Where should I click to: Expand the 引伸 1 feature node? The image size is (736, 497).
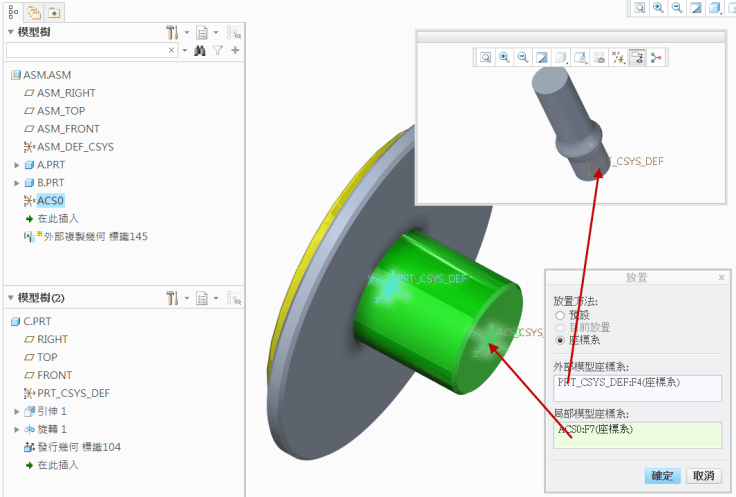[17, 411]
